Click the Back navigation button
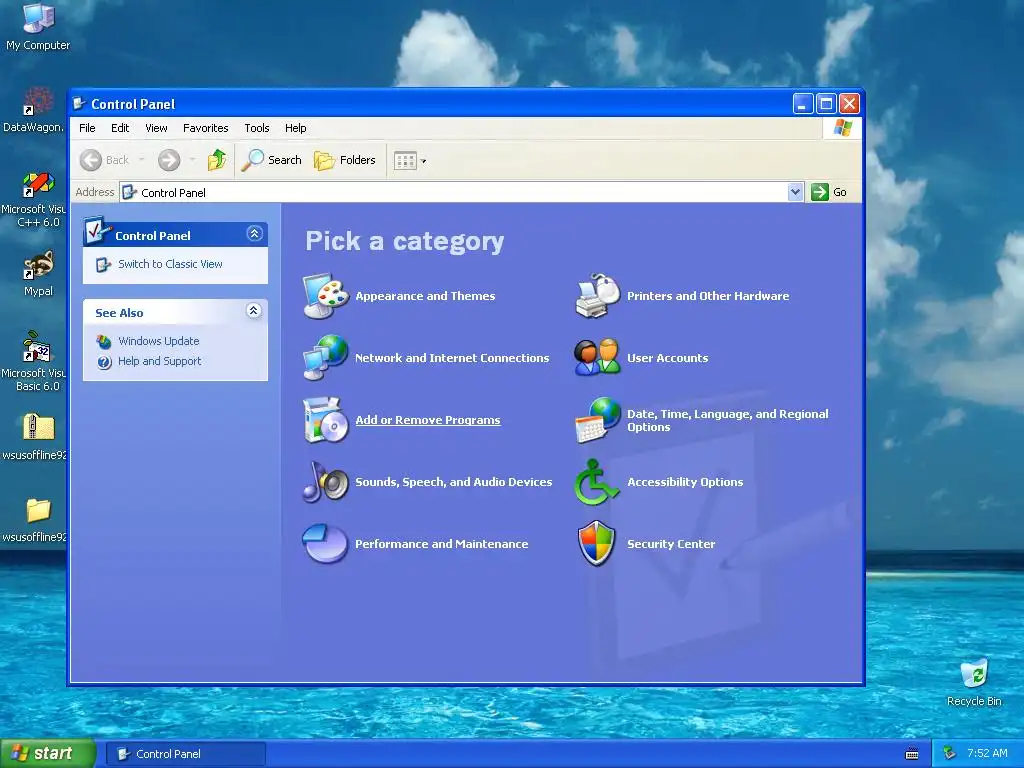1024x768 pixels. [x=104, y=160]
